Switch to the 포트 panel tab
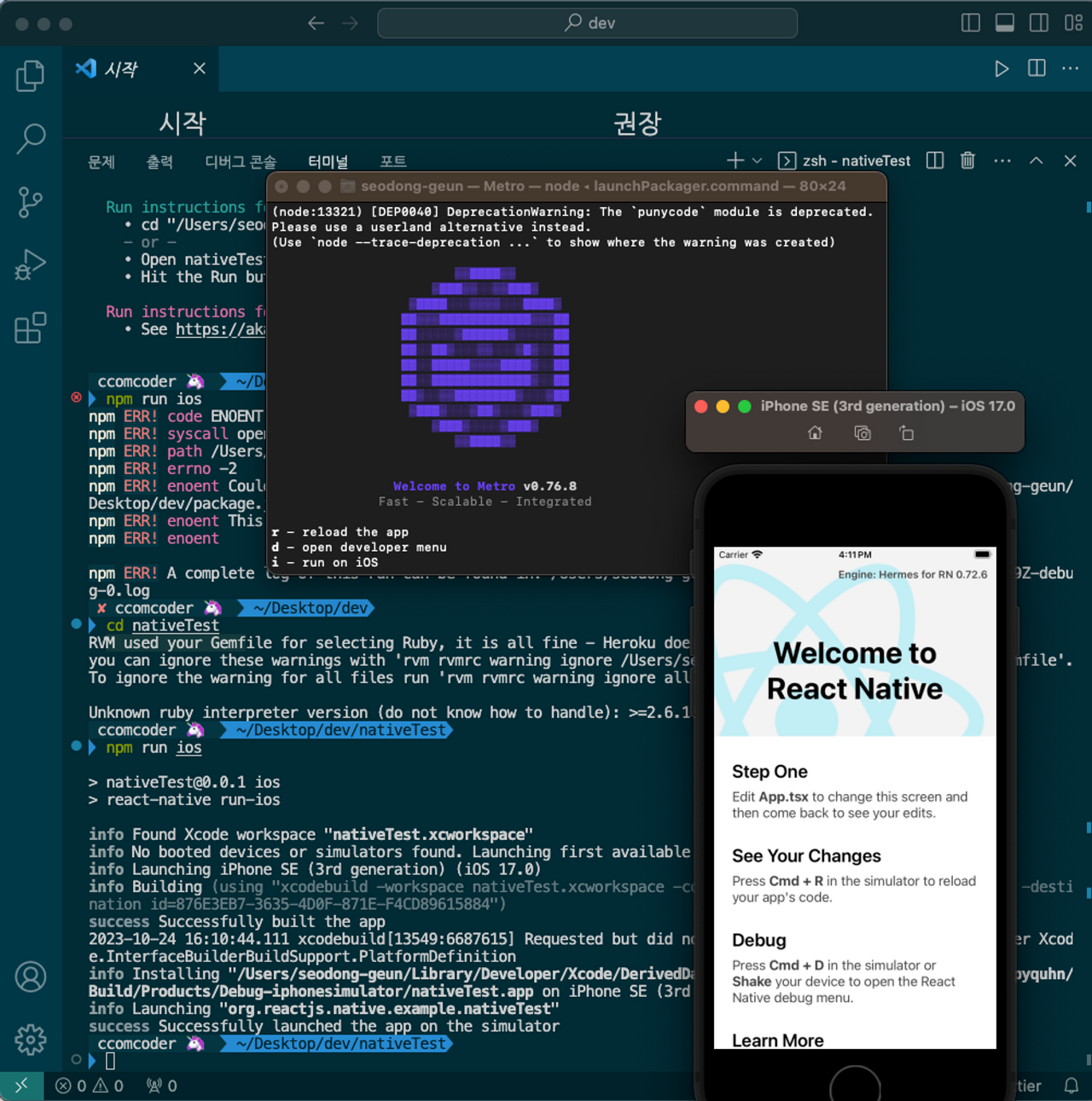 [x=394, y=161]
